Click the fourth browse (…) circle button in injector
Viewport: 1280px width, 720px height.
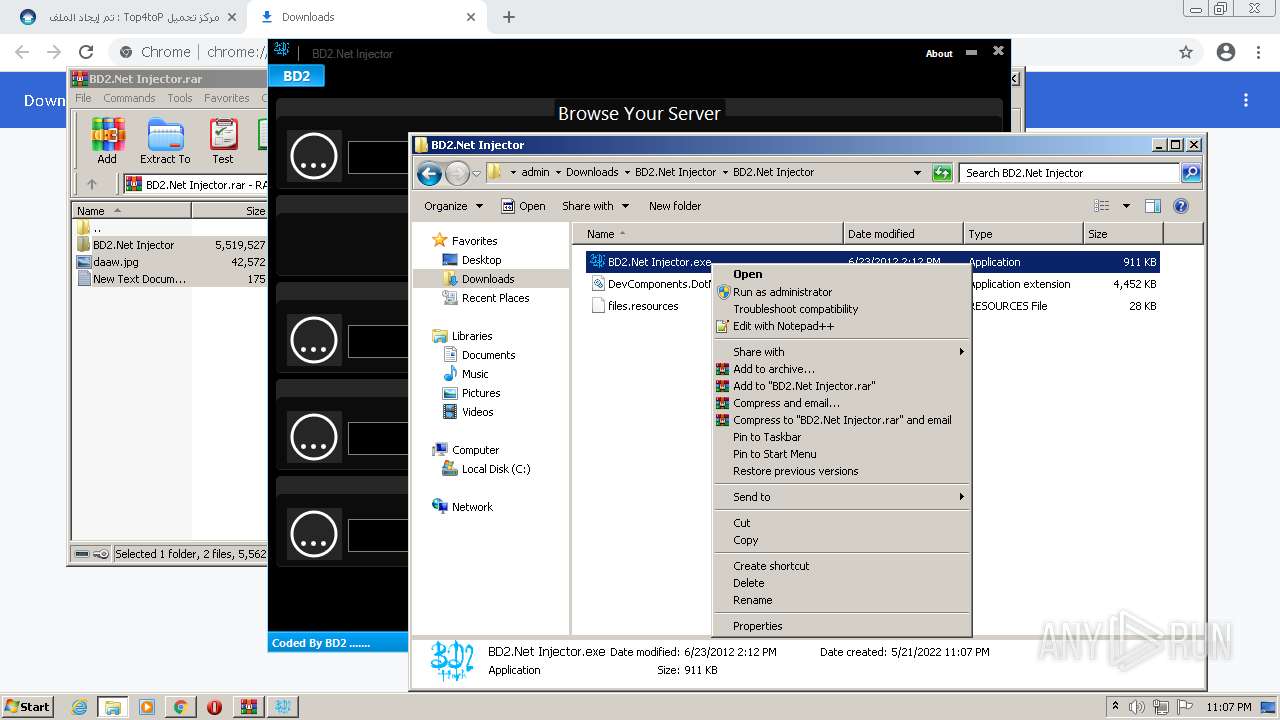(314, 533)
